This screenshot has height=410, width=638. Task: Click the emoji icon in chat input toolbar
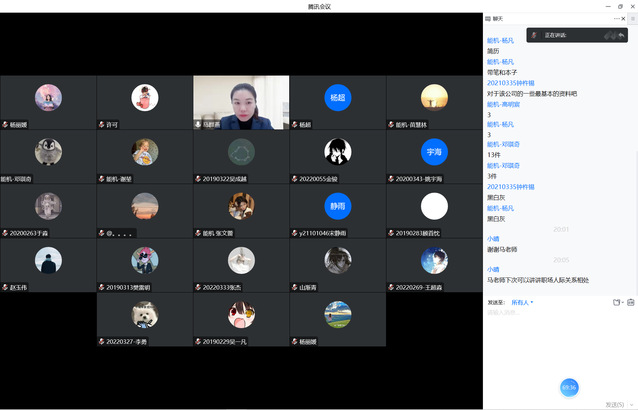pos(617,302)
